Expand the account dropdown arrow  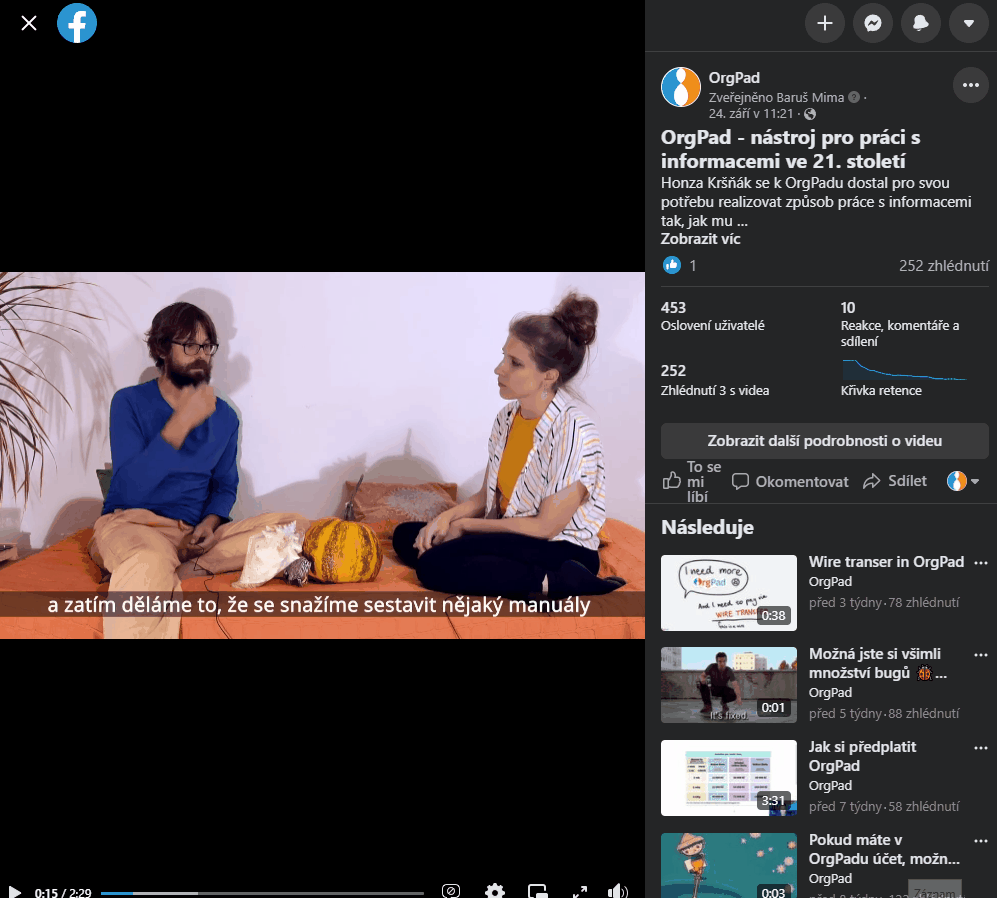968,23
